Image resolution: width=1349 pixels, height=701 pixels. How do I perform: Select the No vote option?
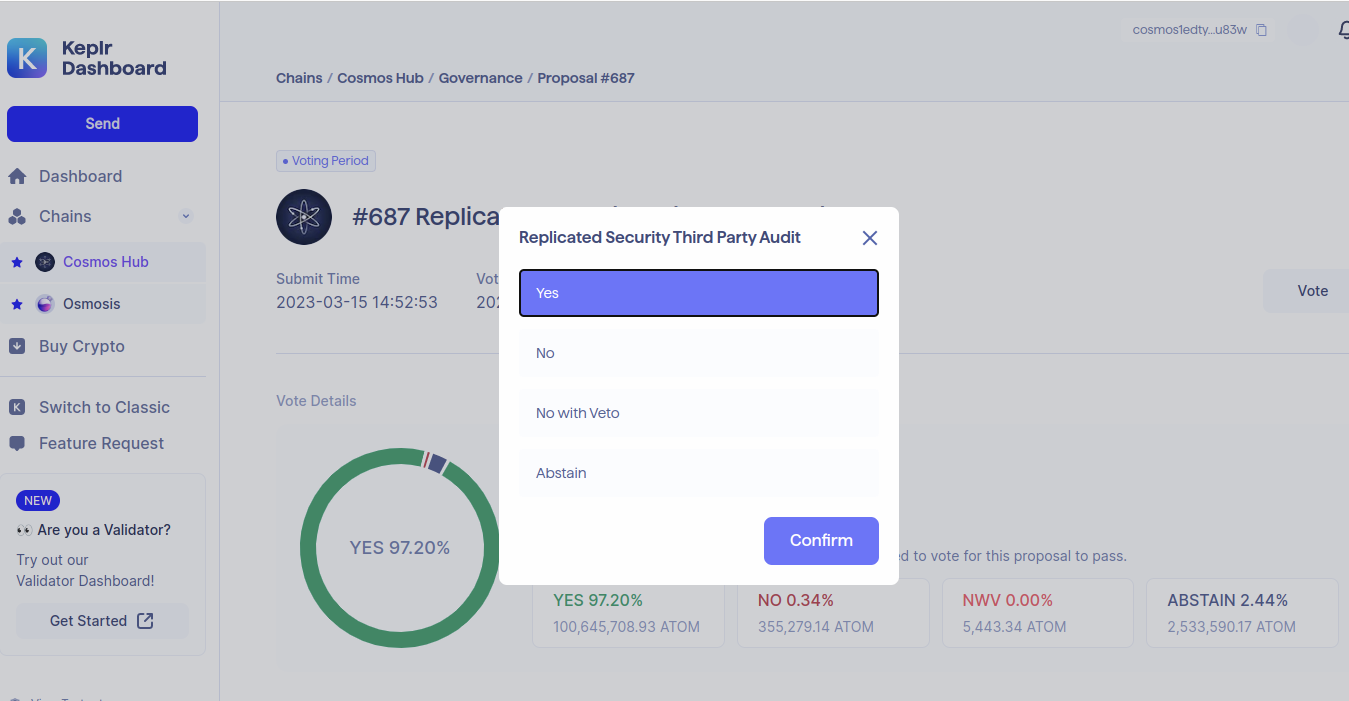(x=699, y=353)
